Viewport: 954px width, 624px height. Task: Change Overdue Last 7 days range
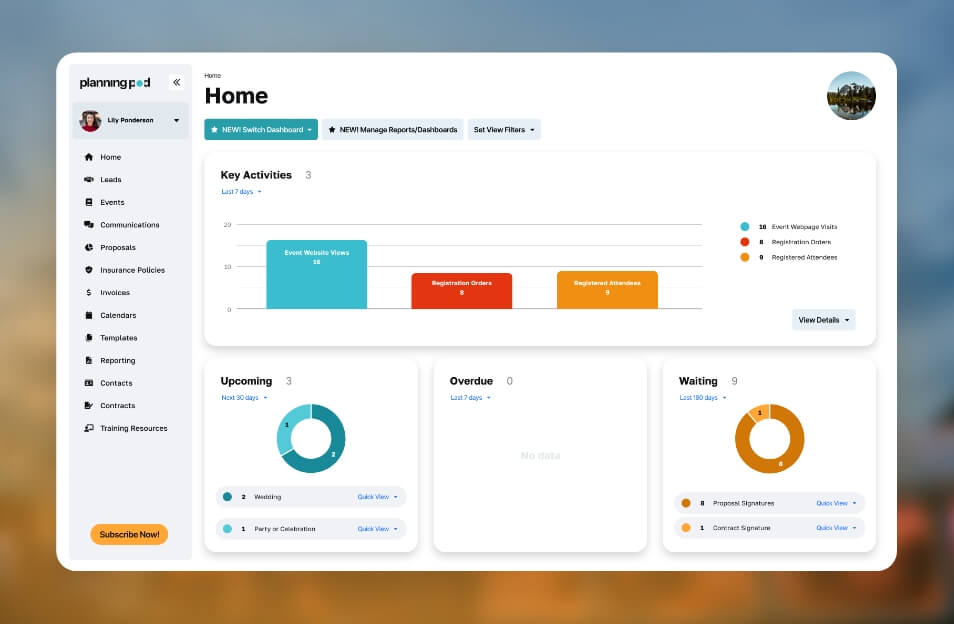pos(470,397)
